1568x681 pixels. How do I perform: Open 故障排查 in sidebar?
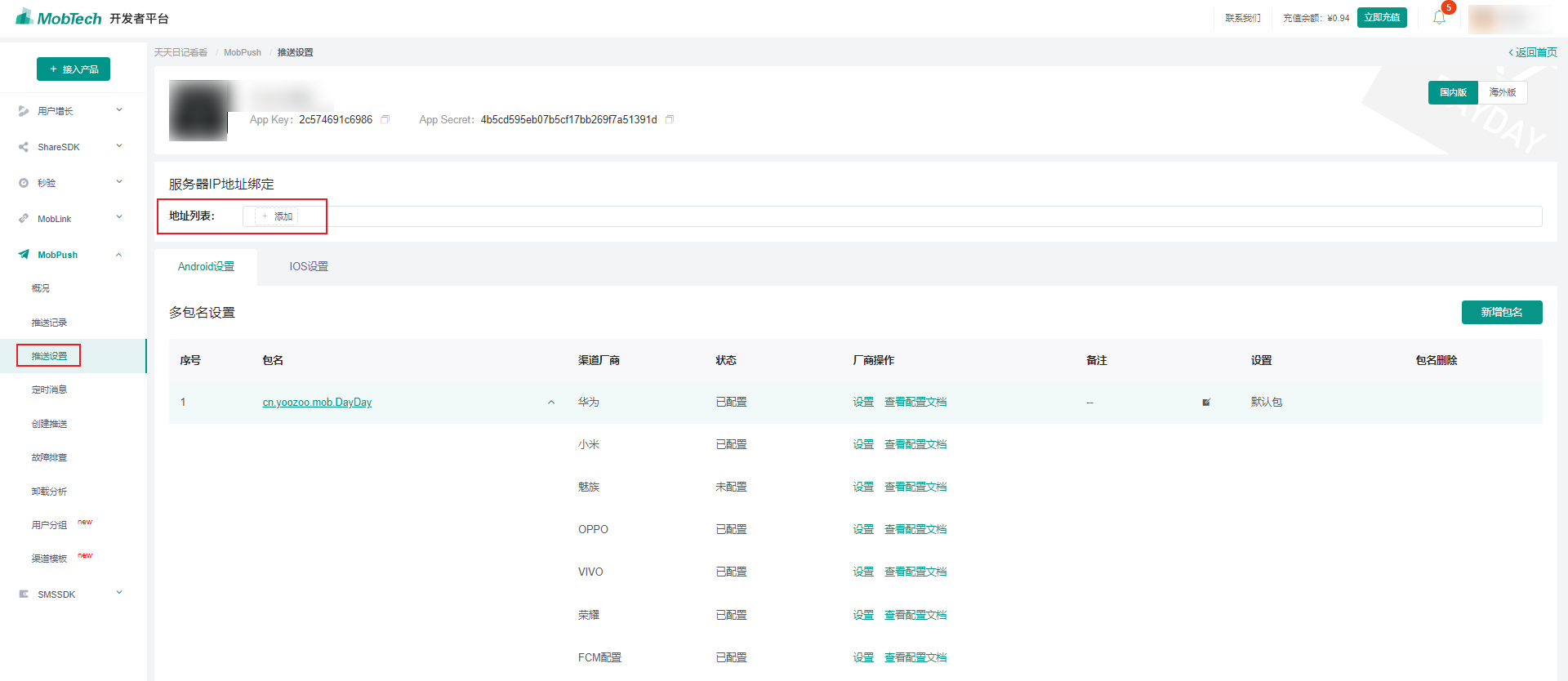click(49, 457)
